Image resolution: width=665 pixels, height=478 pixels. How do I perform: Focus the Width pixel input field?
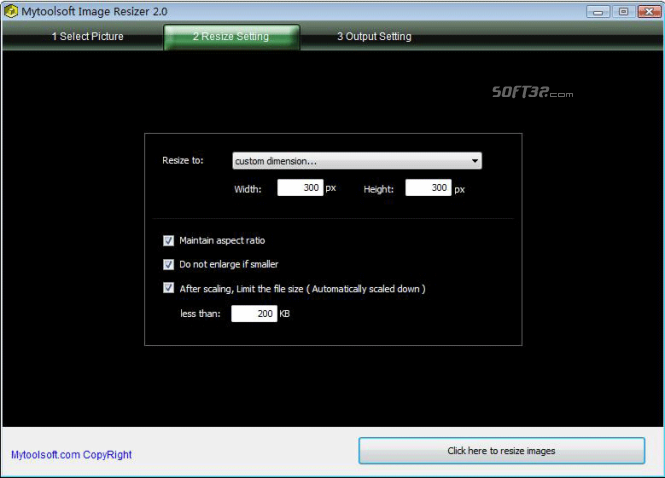300,187
